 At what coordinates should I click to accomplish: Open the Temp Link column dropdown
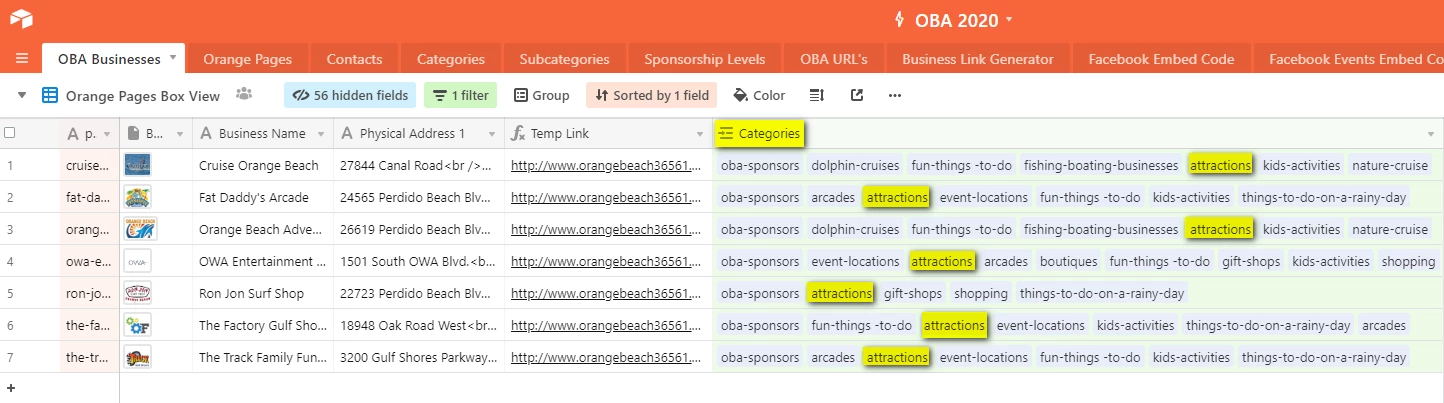click(x=700, y=134)
